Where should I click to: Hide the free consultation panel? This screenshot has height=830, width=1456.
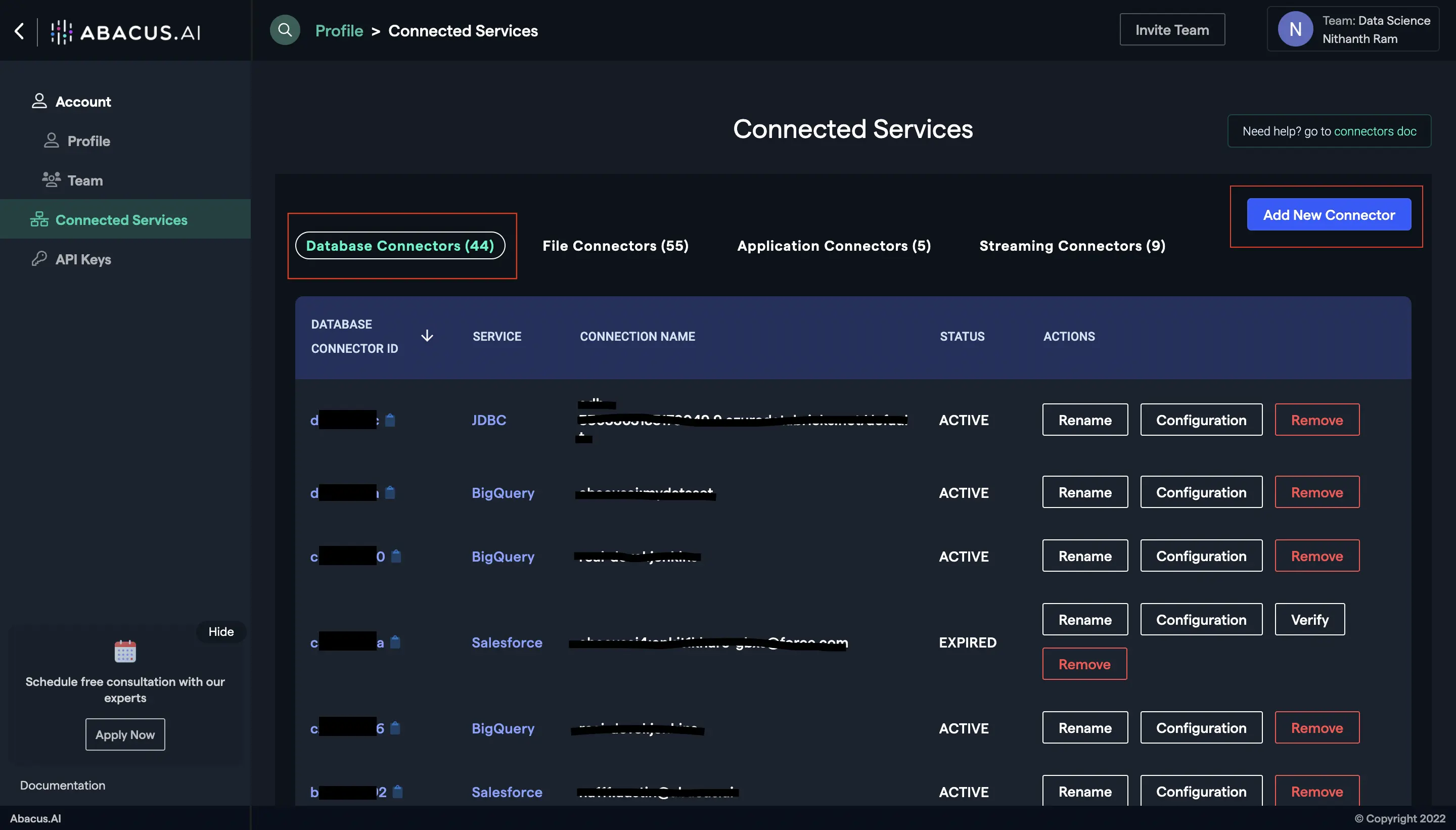[x=220, y=632]
